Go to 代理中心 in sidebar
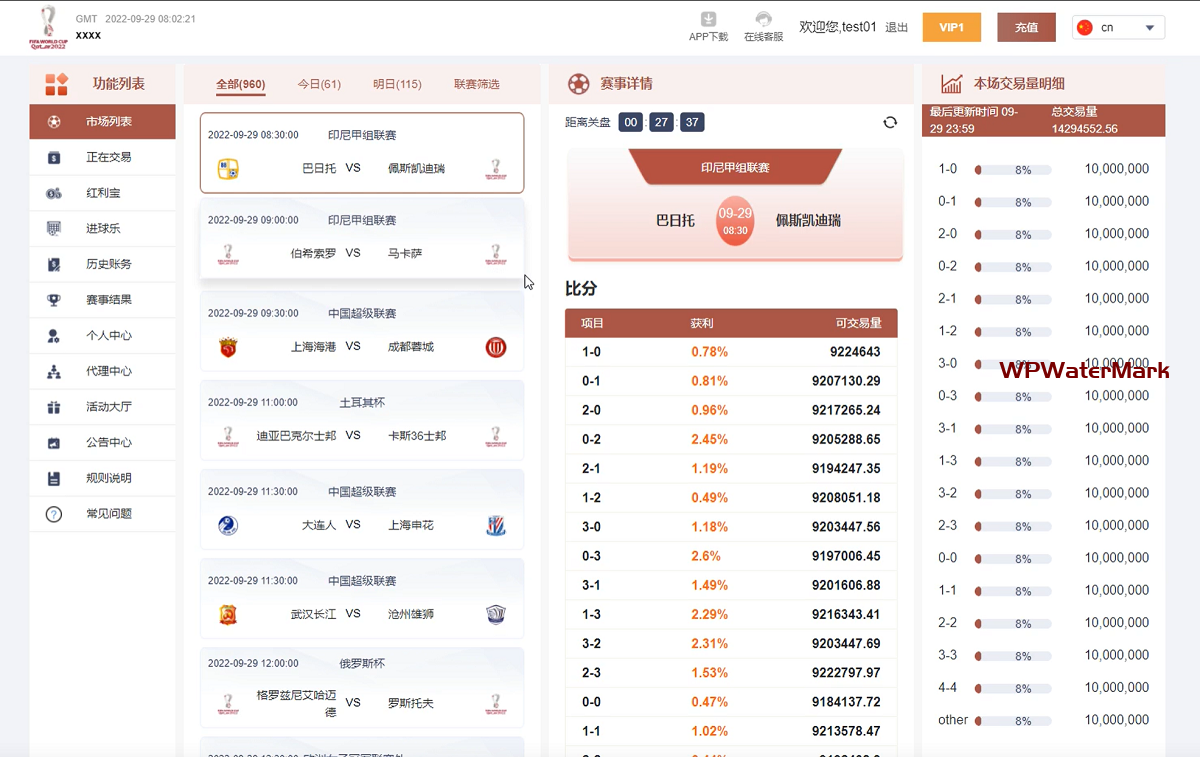The height and width of the screenshot is (757, 1200). (x=108, y=371)
